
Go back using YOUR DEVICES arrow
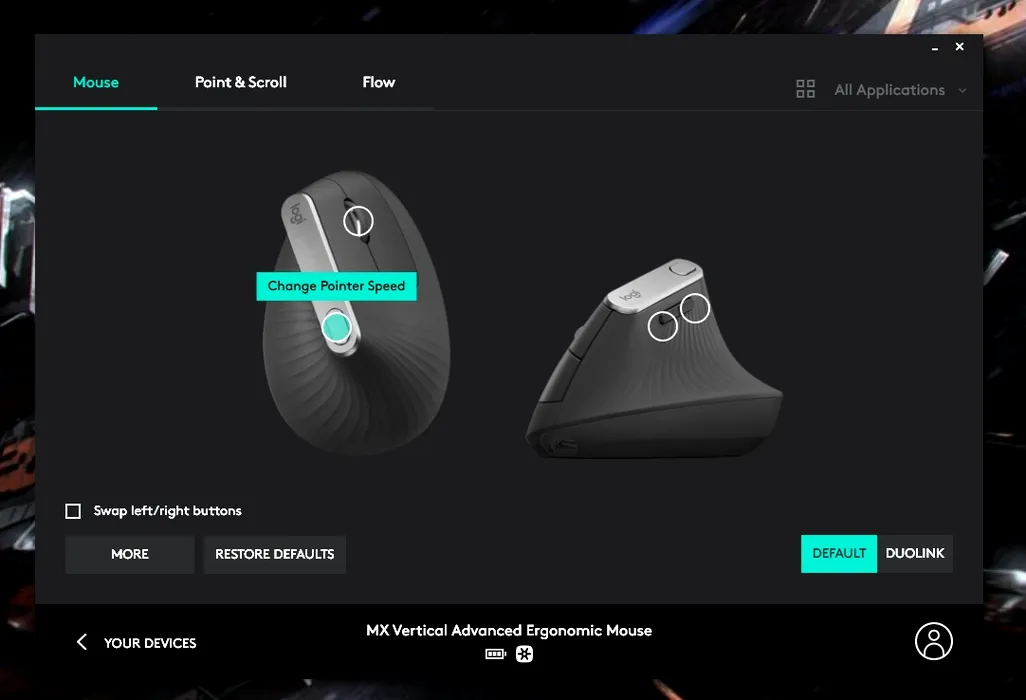pos(82,642)
